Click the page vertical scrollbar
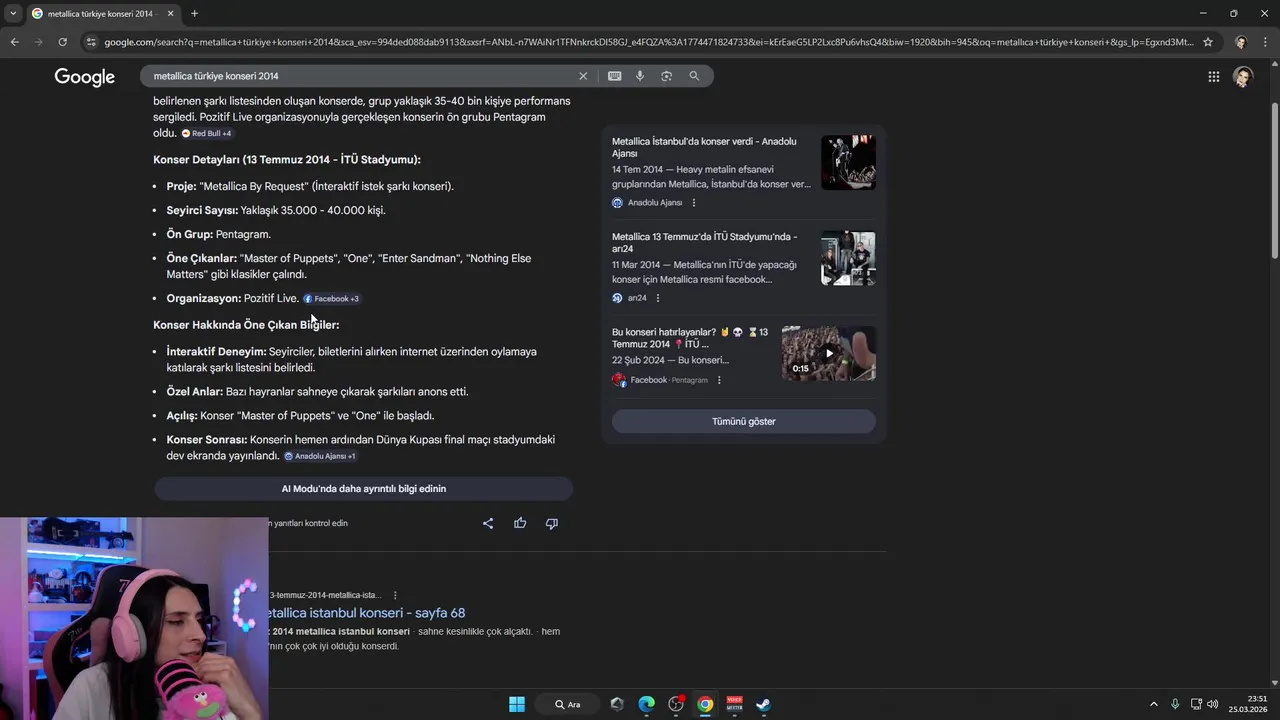This screenshot has height=720, width=1280. pos(1274,180)
